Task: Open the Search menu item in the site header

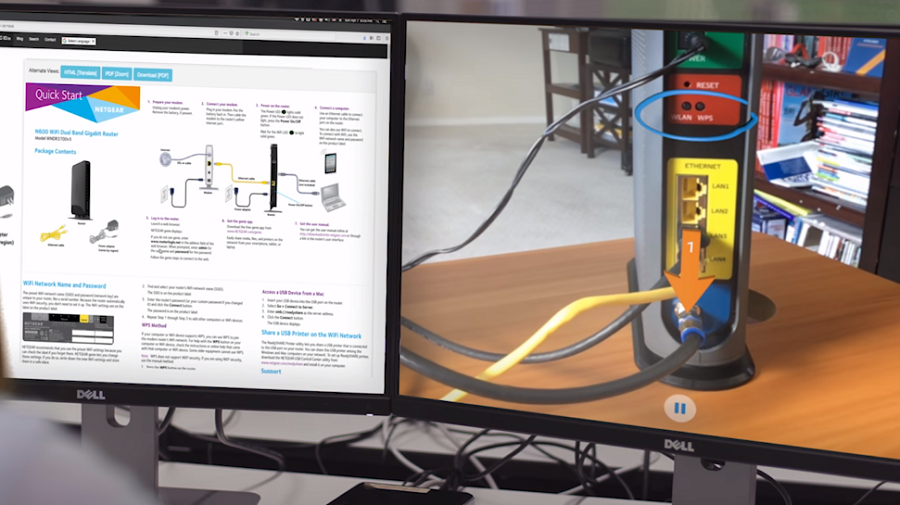Action: point(34,39)
